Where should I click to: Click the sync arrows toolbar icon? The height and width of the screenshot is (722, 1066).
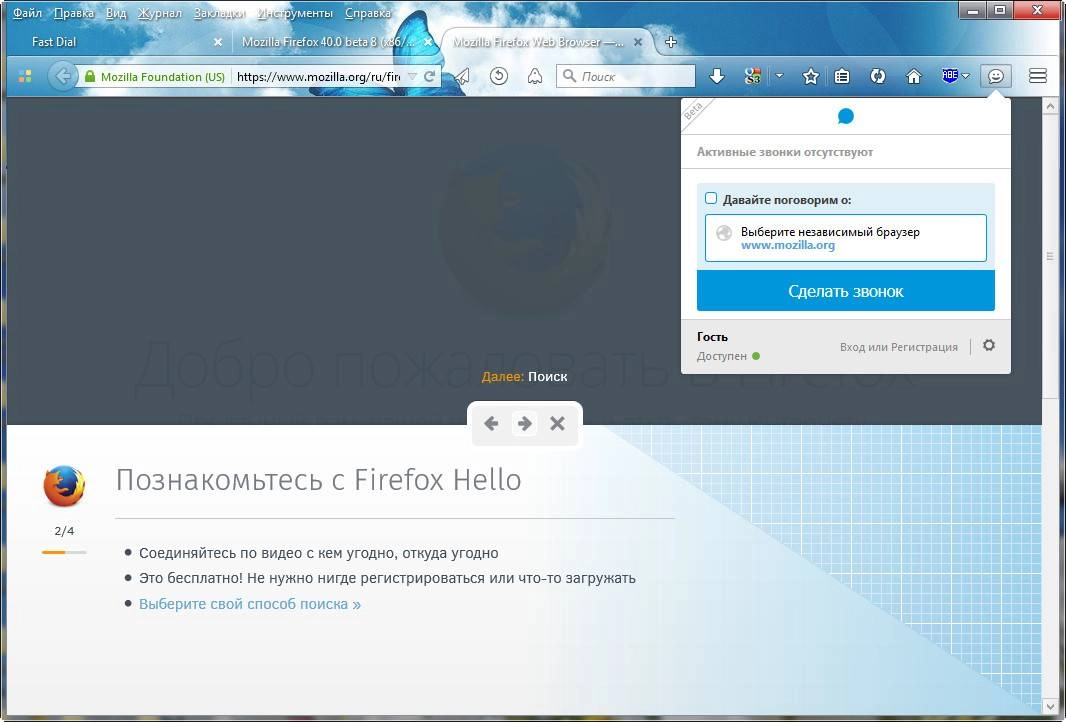pos(878,76)
